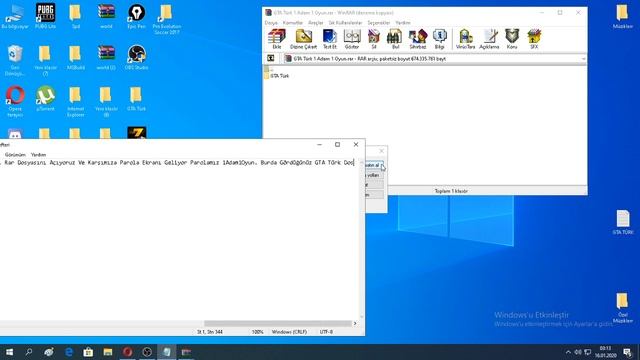Viewport: 640px width, 360px height.
Task: Open the Seçenekler menu in WinRAR
Action: click(x=379, y=23)
